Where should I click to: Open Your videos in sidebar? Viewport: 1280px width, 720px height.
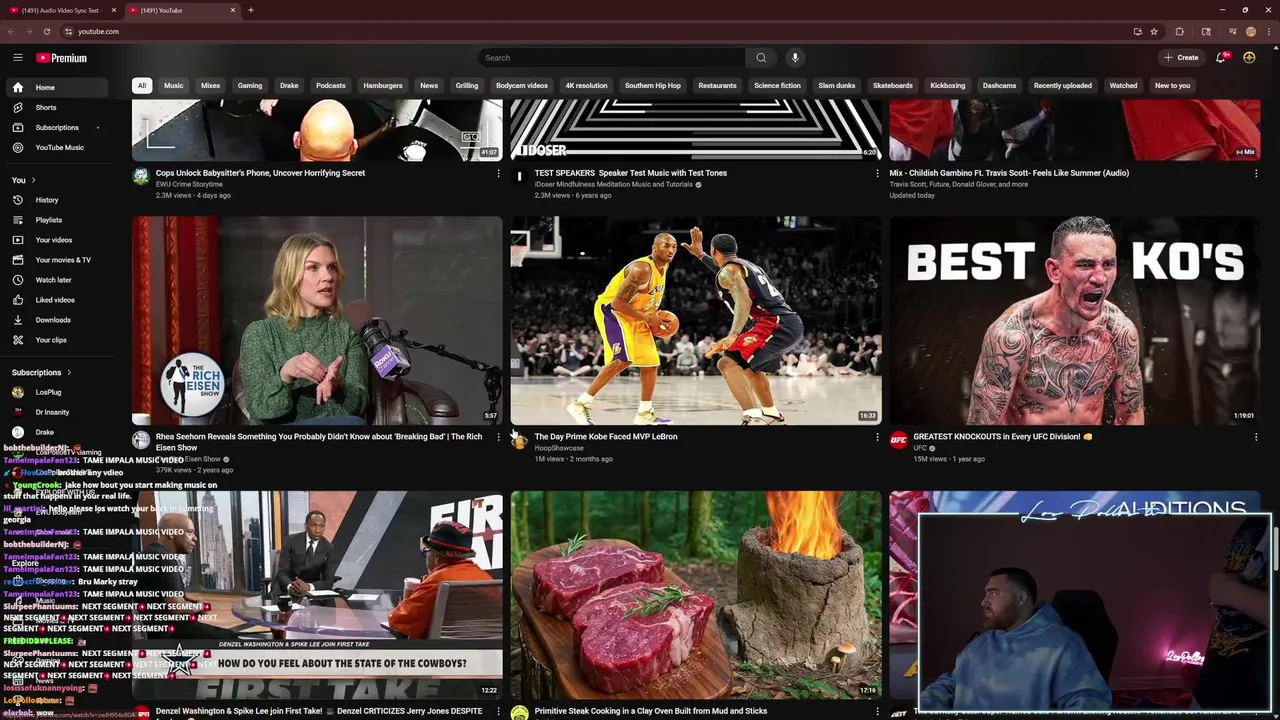58,240
